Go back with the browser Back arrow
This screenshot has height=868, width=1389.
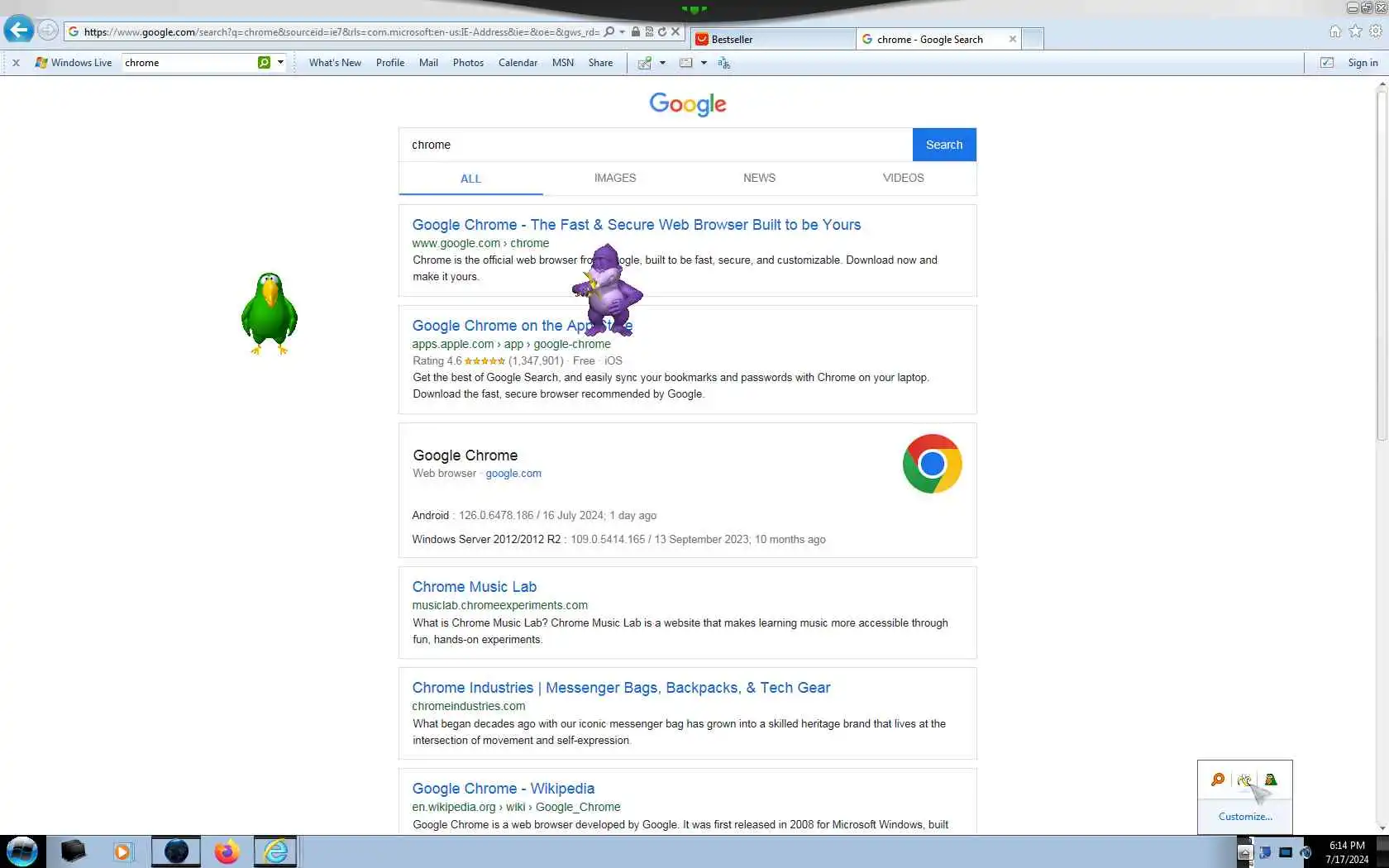[18, 31]
